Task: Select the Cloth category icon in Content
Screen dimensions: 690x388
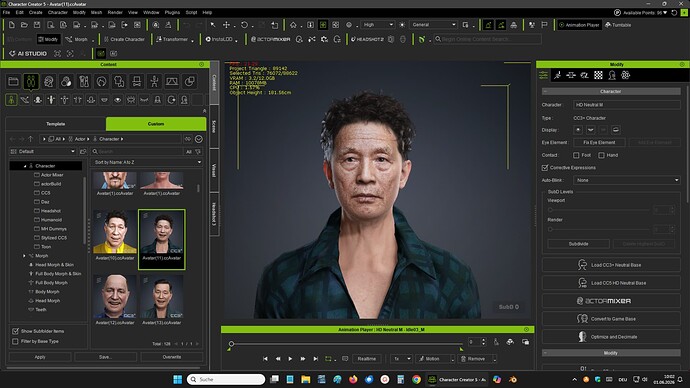Action: click(x=119, y=81)
